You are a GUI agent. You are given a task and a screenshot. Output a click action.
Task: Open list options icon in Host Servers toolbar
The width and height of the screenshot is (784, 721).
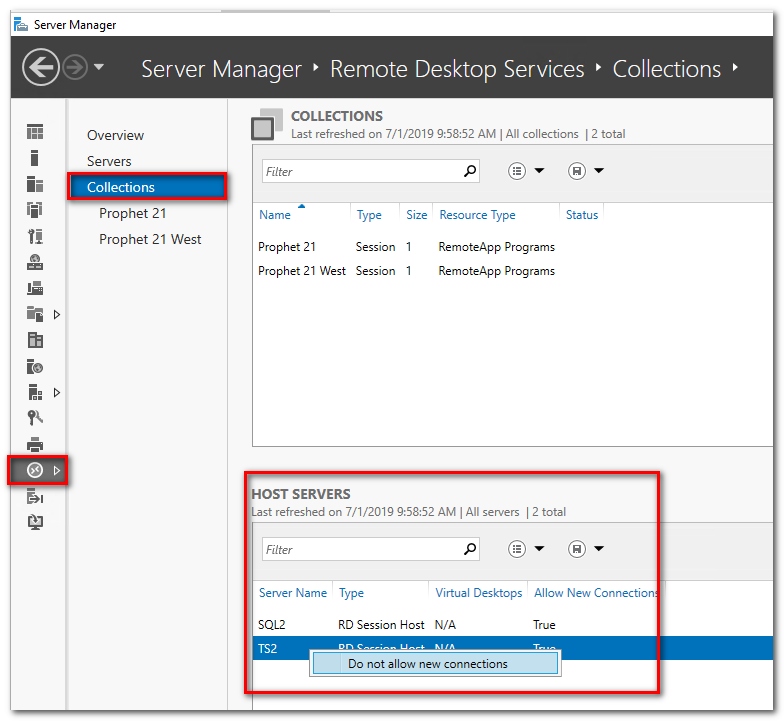pos(516,549)
